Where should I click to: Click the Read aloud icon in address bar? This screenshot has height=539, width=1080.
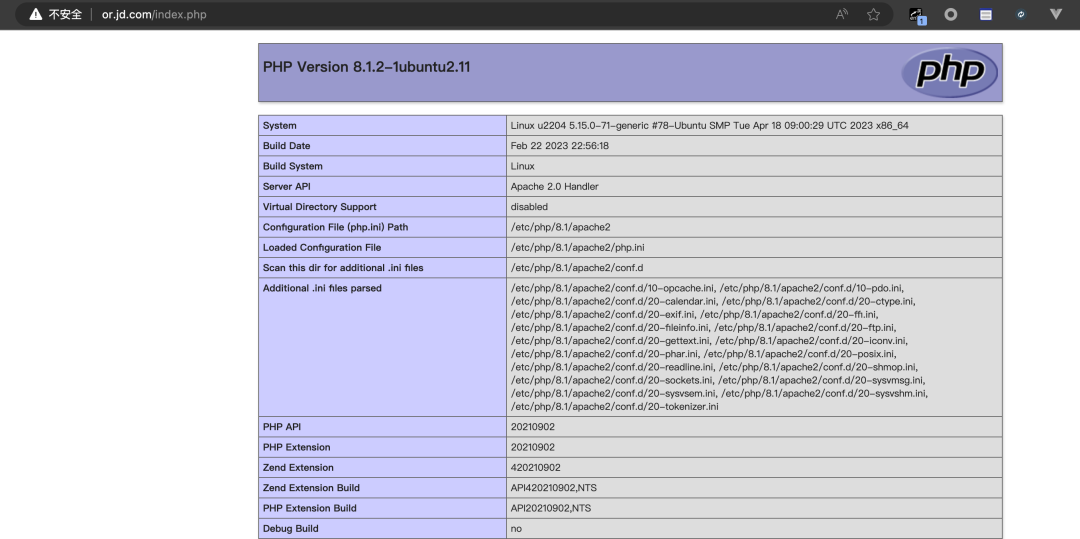[842, 14]
